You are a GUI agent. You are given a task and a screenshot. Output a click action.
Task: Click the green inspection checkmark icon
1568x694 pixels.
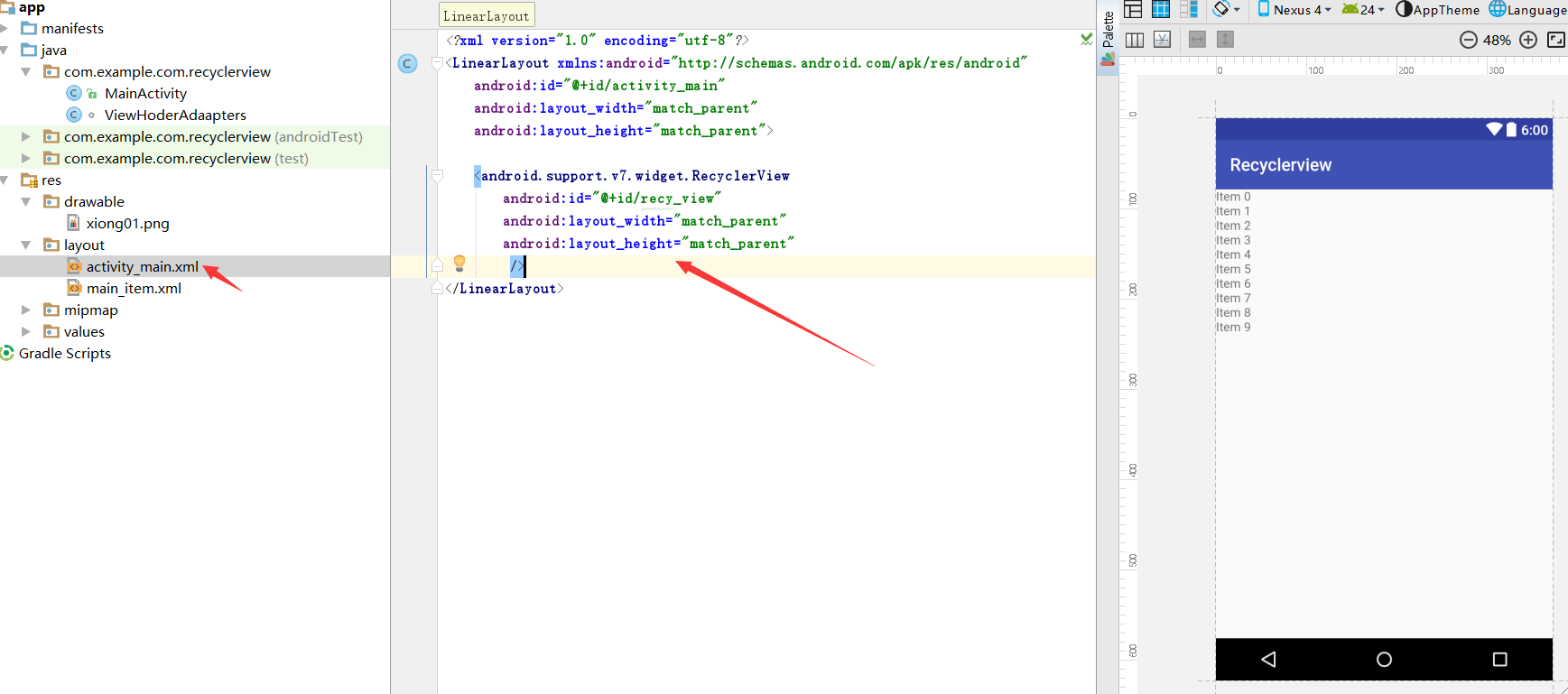1087,40
